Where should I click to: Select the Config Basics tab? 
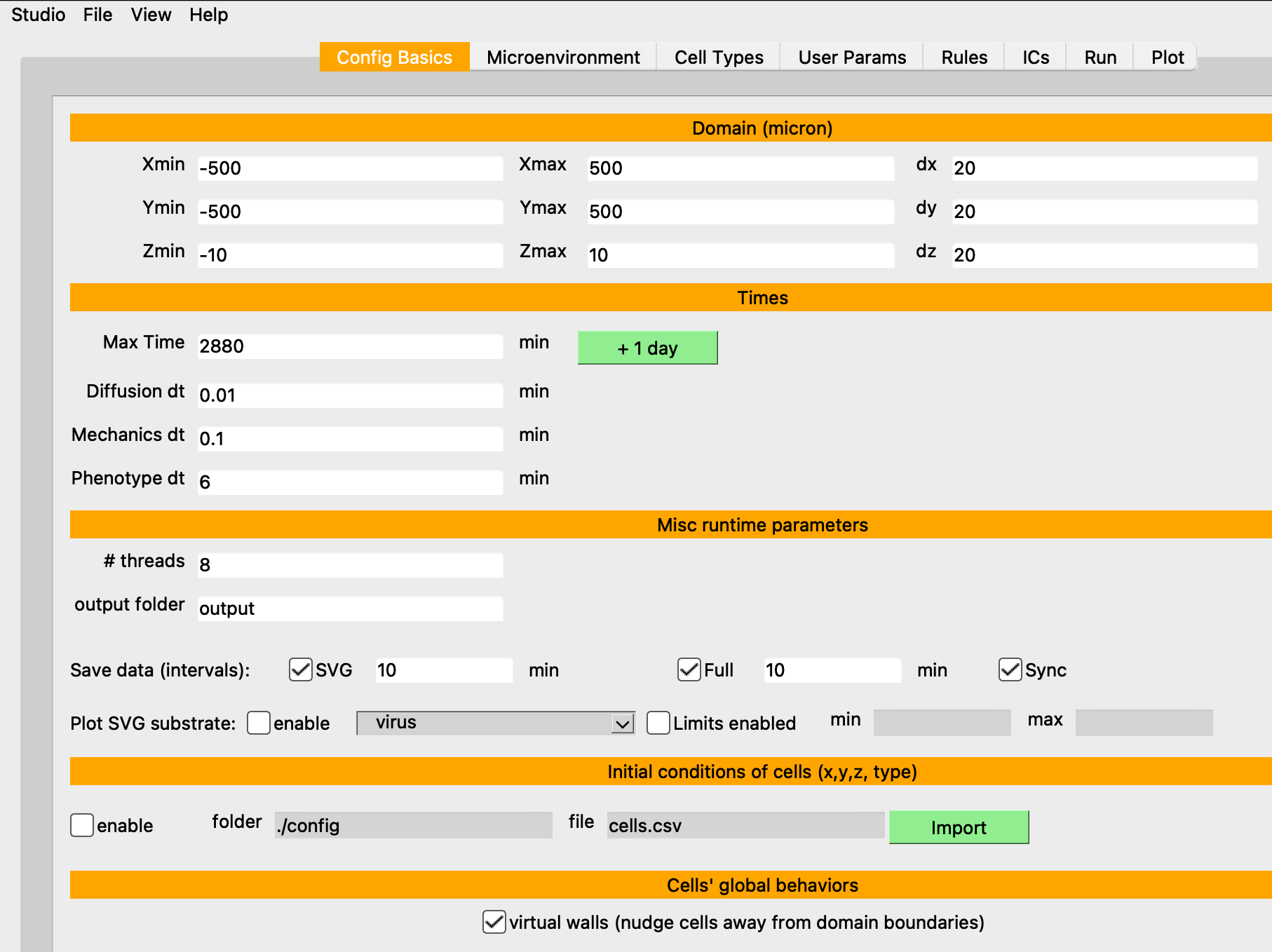pos(394,57)
